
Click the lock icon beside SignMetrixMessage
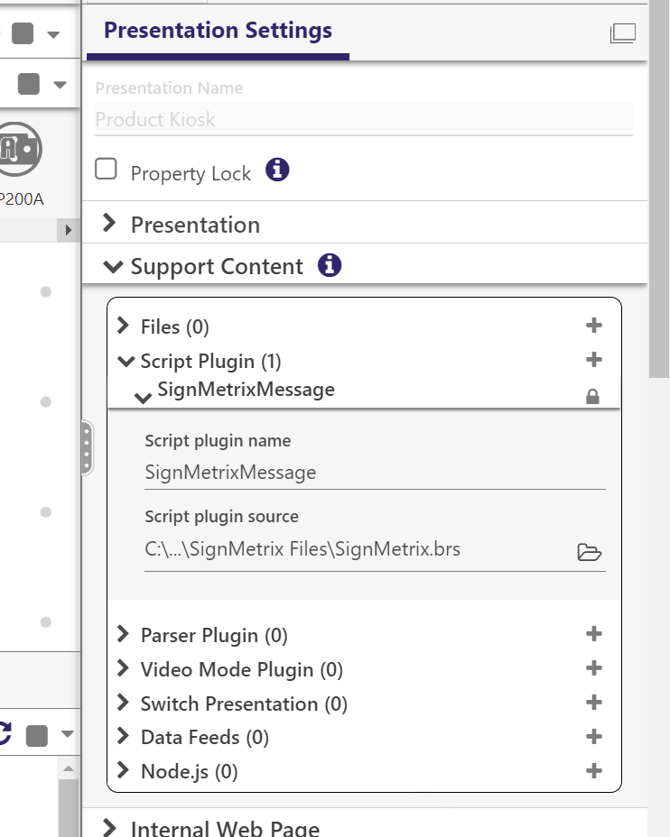(x=593, y=397)
